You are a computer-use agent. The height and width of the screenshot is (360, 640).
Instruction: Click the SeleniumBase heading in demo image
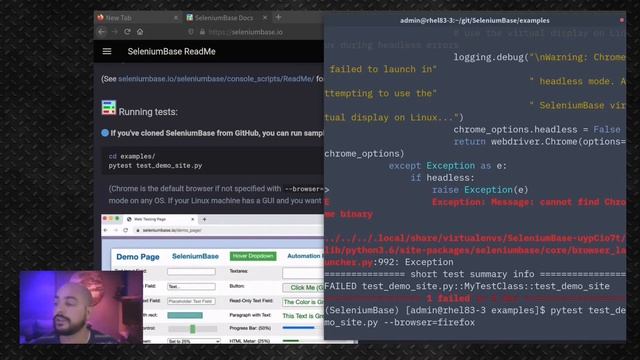tap(195, 256)
